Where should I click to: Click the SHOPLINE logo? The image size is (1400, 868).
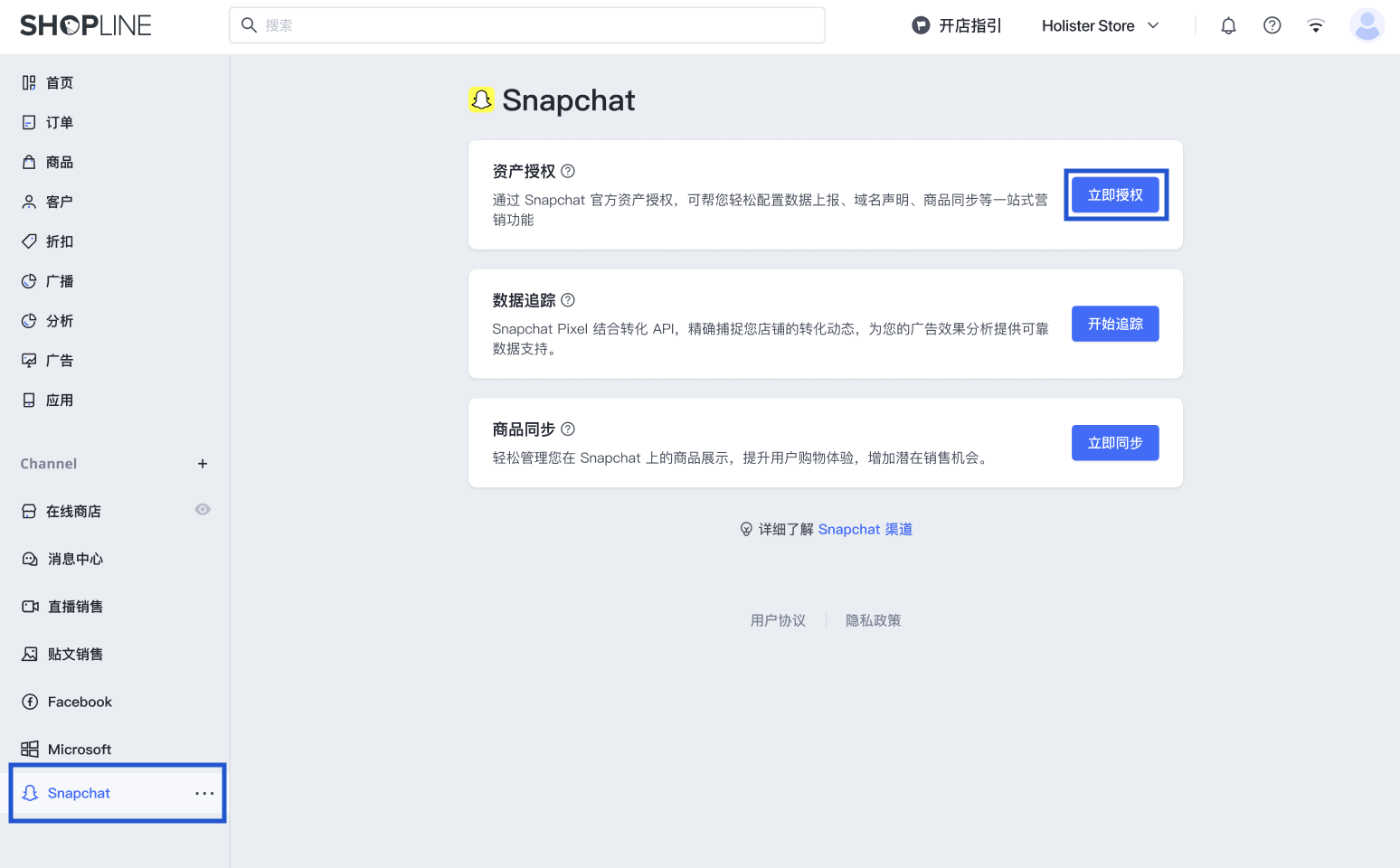86,25
